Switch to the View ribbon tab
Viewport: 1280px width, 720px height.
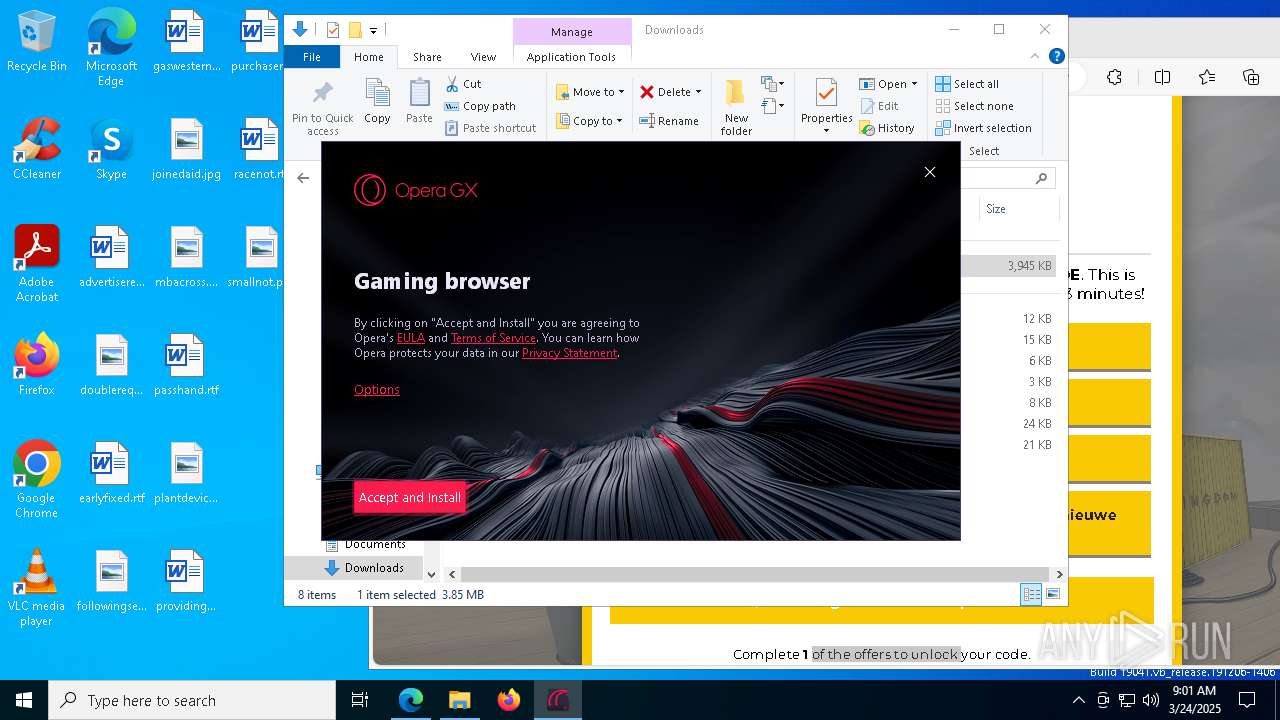(x=483, y=57)
